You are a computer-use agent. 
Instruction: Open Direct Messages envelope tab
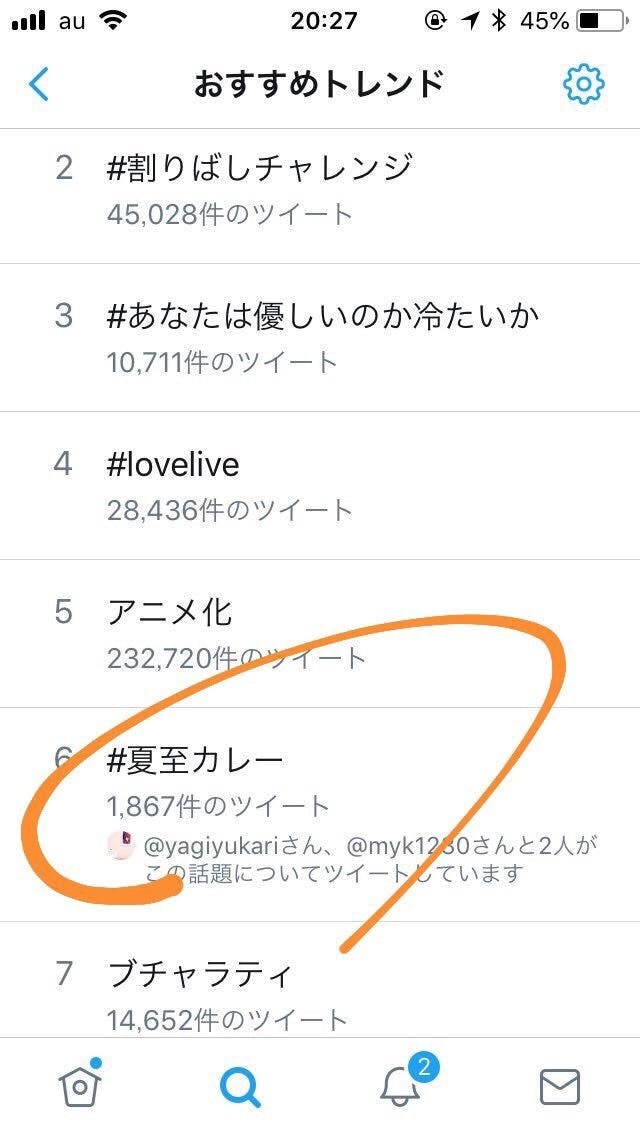560,1086
